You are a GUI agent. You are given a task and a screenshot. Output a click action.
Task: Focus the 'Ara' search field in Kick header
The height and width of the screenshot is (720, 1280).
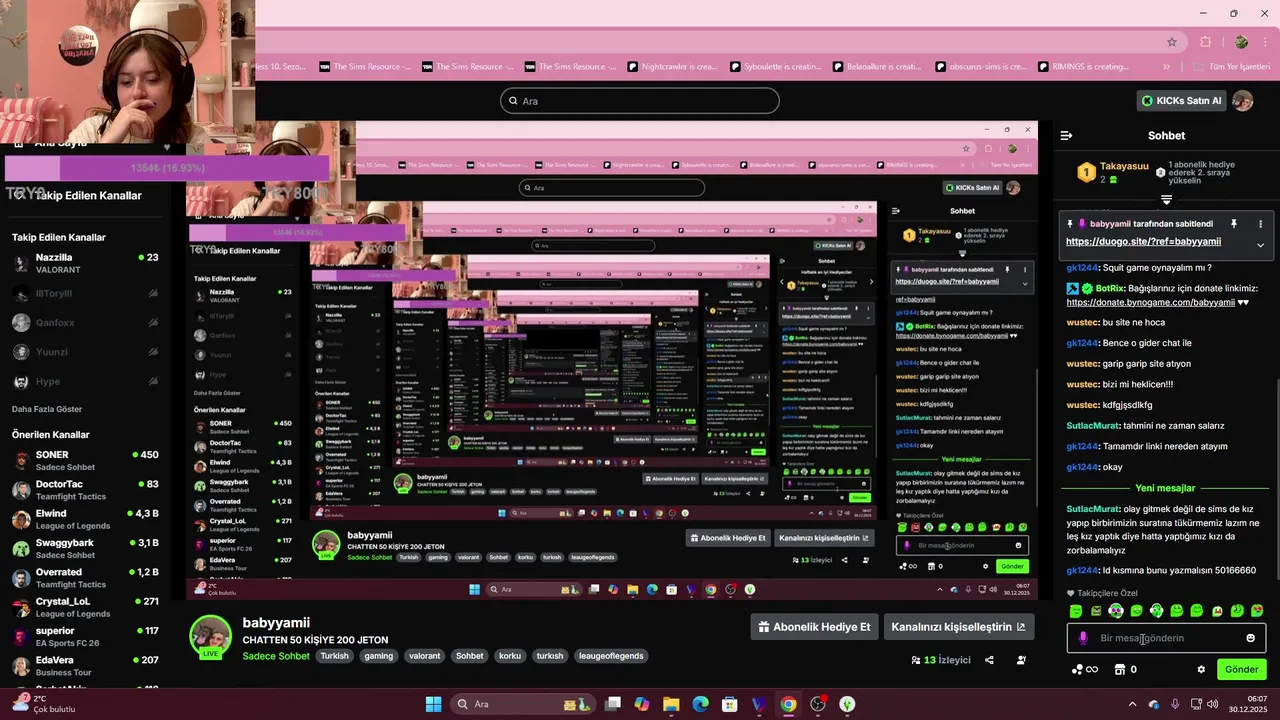640,101
